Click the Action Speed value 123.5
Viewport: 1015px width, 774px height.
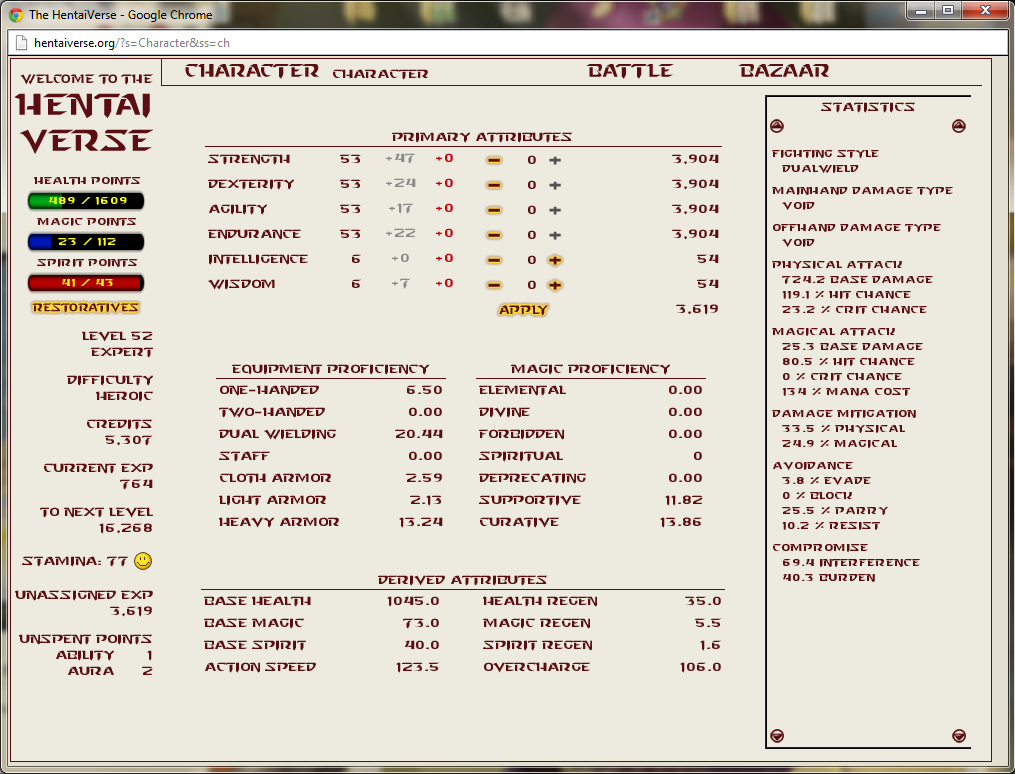418,667
